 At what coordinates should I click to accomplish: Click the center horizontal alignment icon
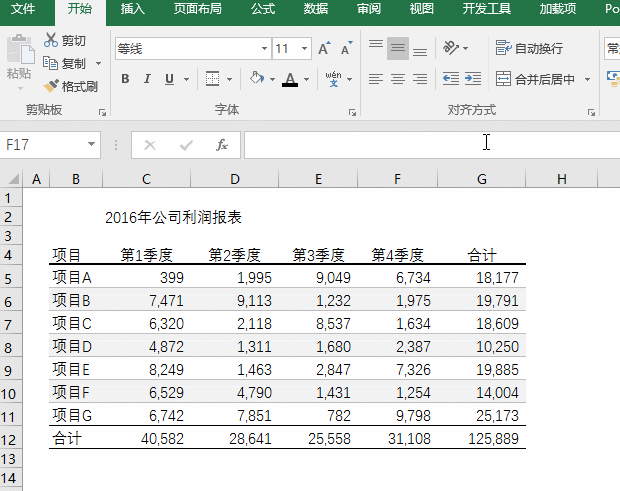click(397, 79)
